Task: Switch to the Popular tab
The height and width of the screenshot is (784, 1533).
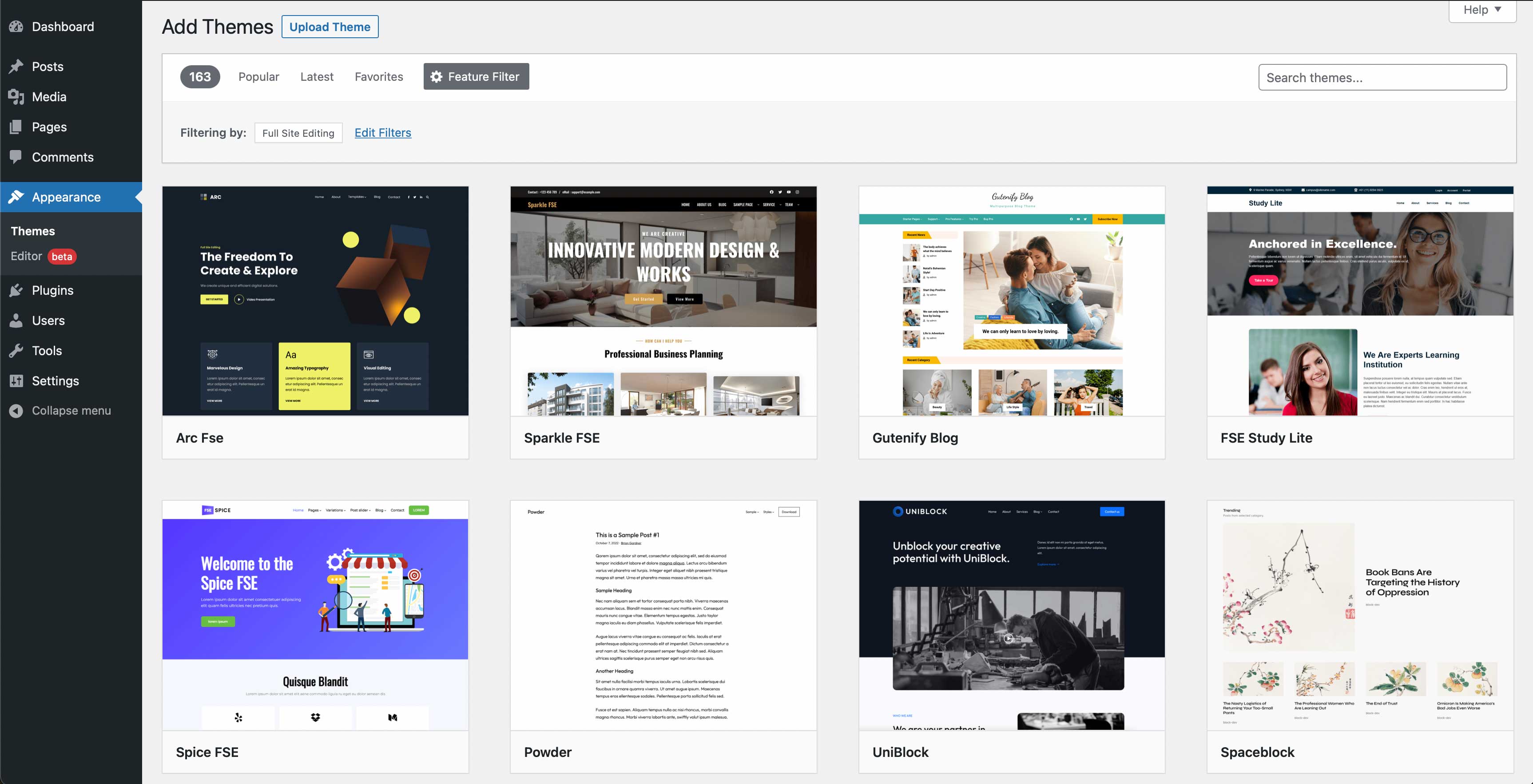Action: tap(258, 77)
